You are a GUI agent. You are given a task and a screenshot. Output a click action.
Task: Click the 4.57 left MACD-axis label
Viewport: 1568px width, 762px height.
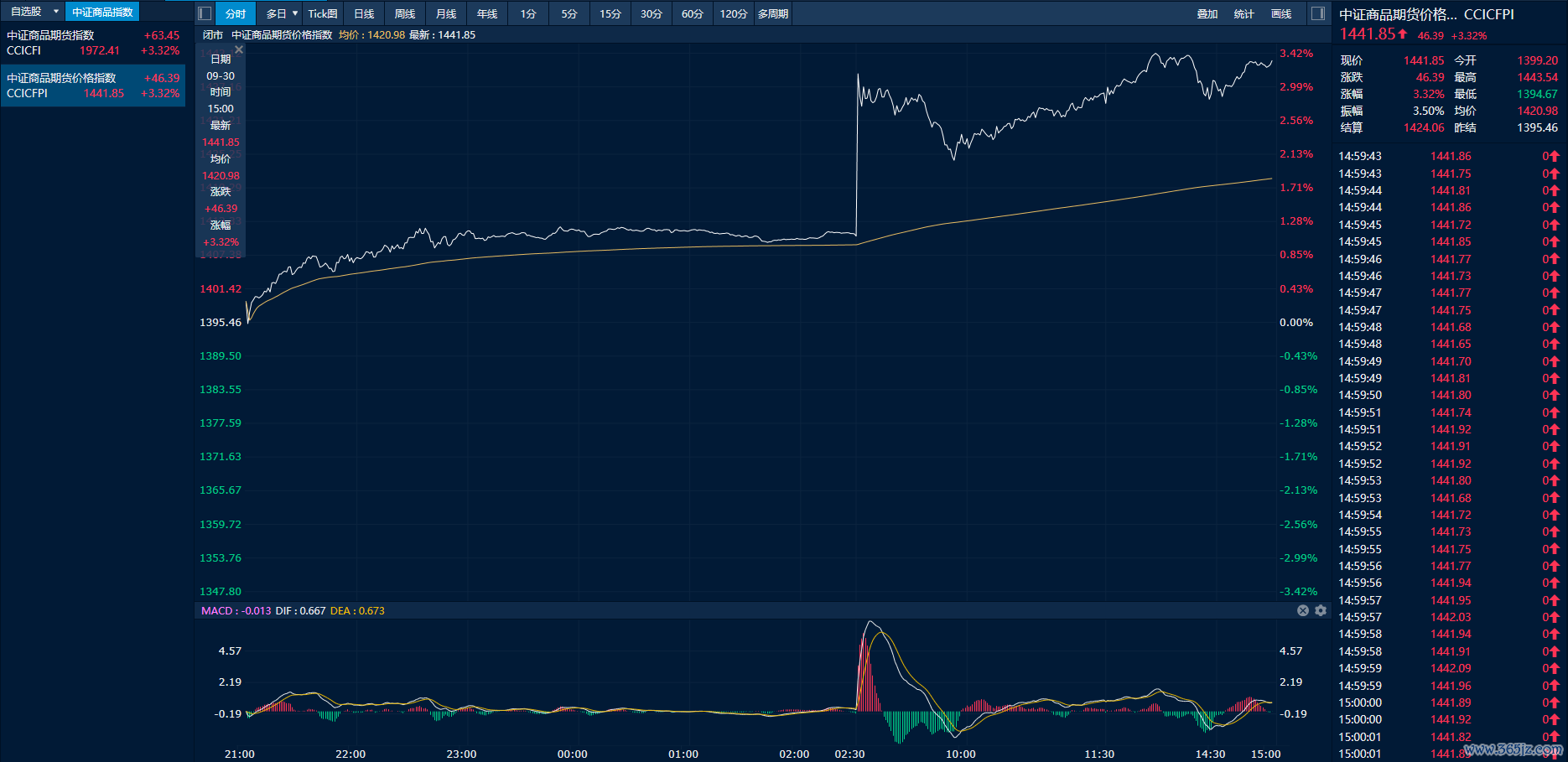click(230, 651)
